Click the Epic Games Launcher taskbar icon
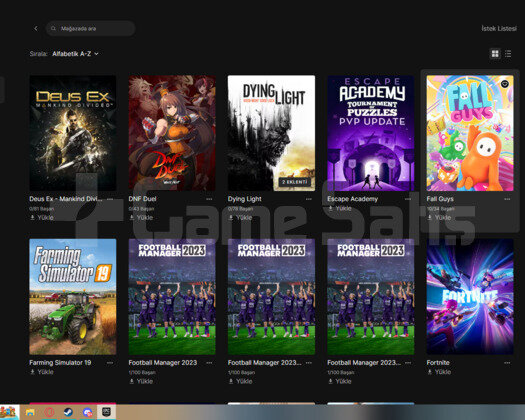The width and height of the screenshot is (525, 420). coord(106,412)
